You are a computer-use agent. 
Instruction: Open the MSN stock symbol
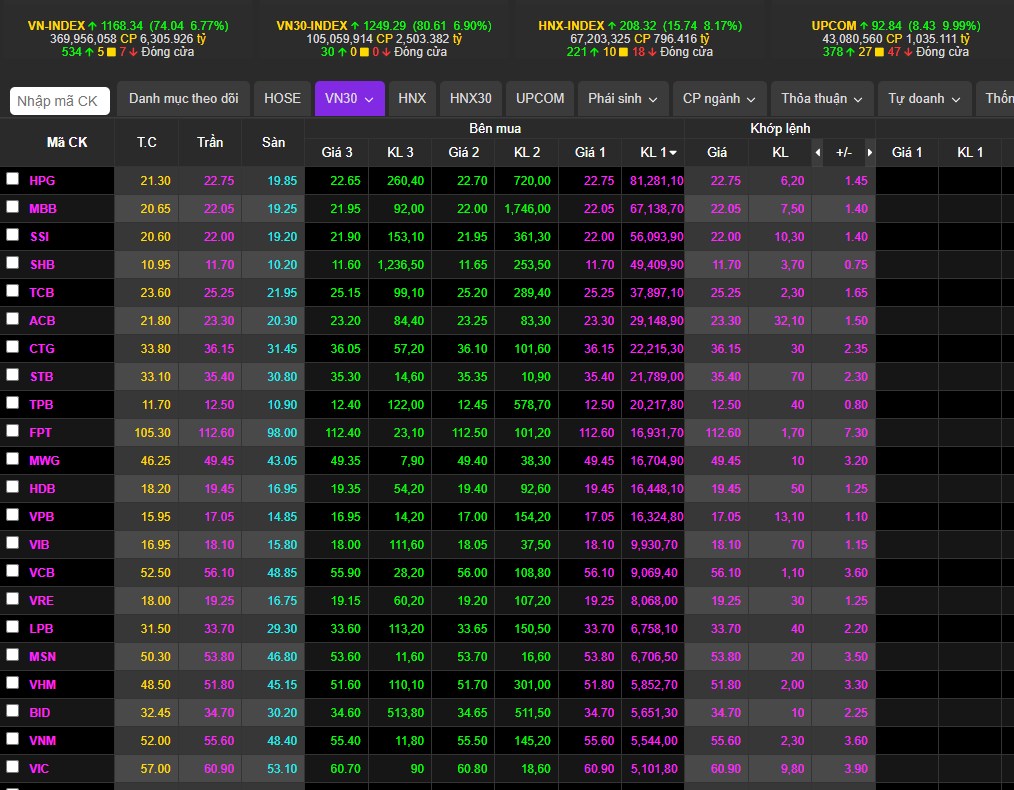[42, 656]
